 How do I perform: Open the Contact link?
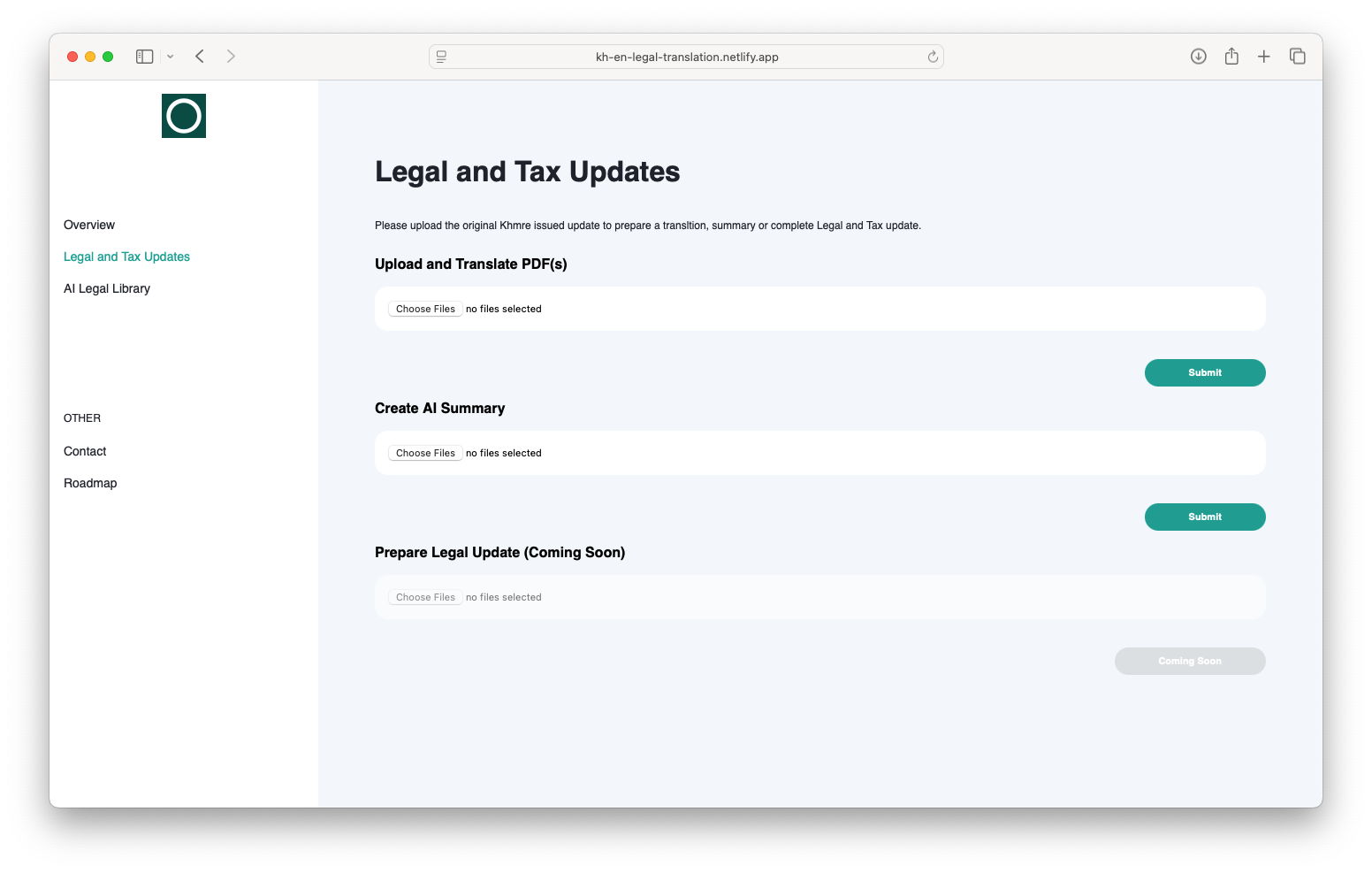click(x=85, y=451)
